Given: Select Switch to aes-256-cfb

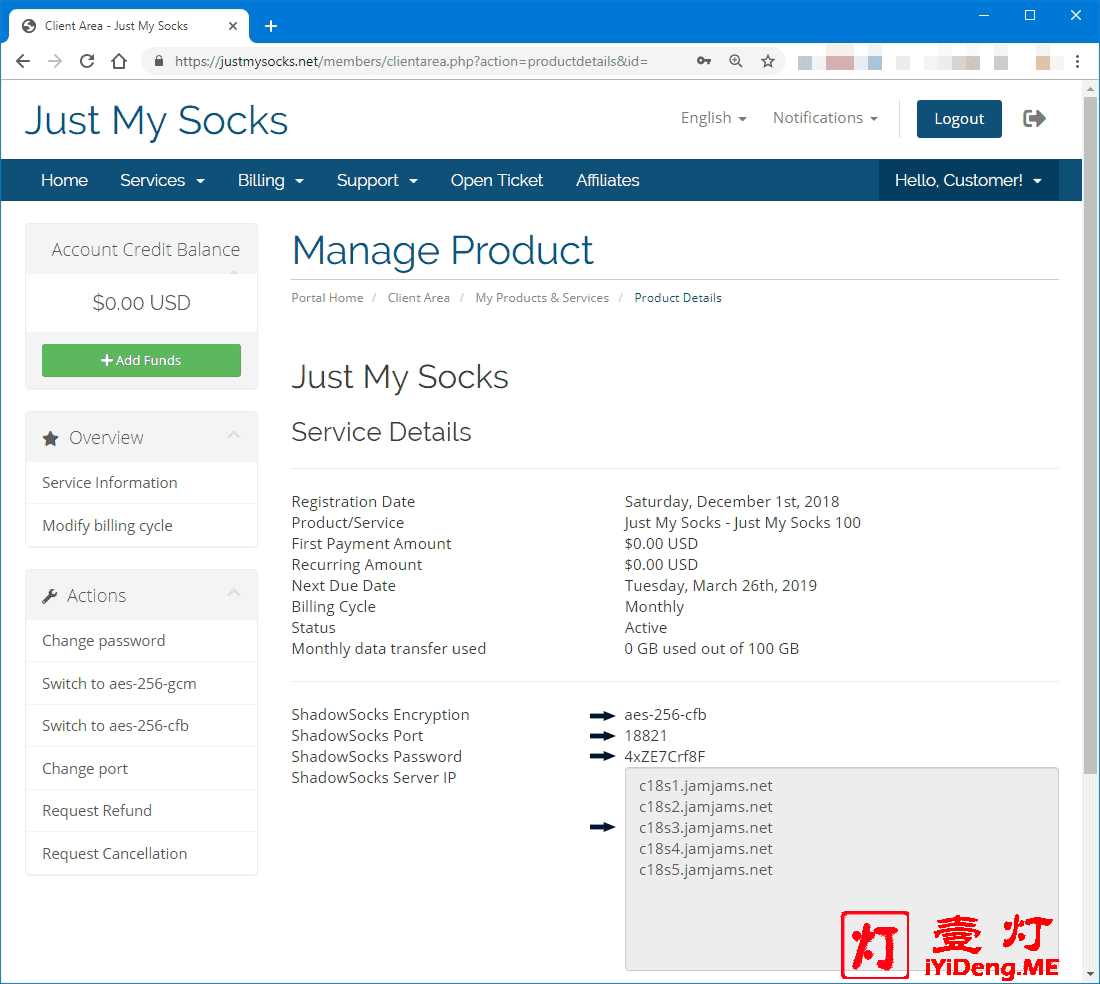Looking at the screenshot, I should pyautogui.click(x=142, y=725).
